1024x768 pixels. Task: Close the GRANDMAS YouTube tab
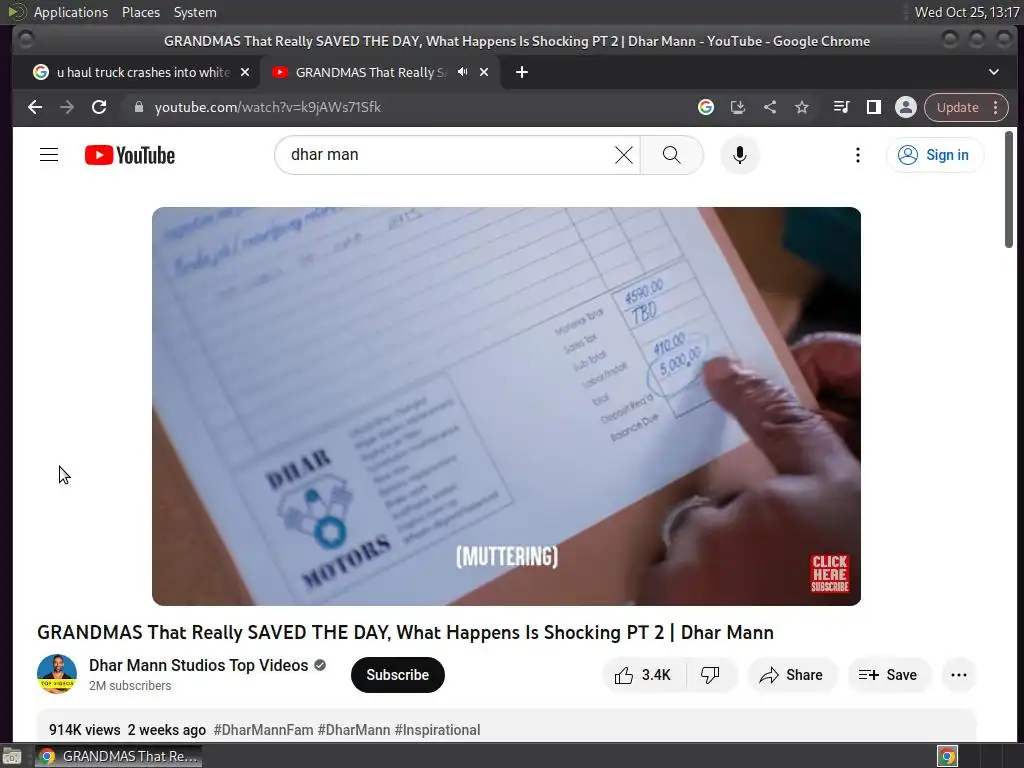484,72
